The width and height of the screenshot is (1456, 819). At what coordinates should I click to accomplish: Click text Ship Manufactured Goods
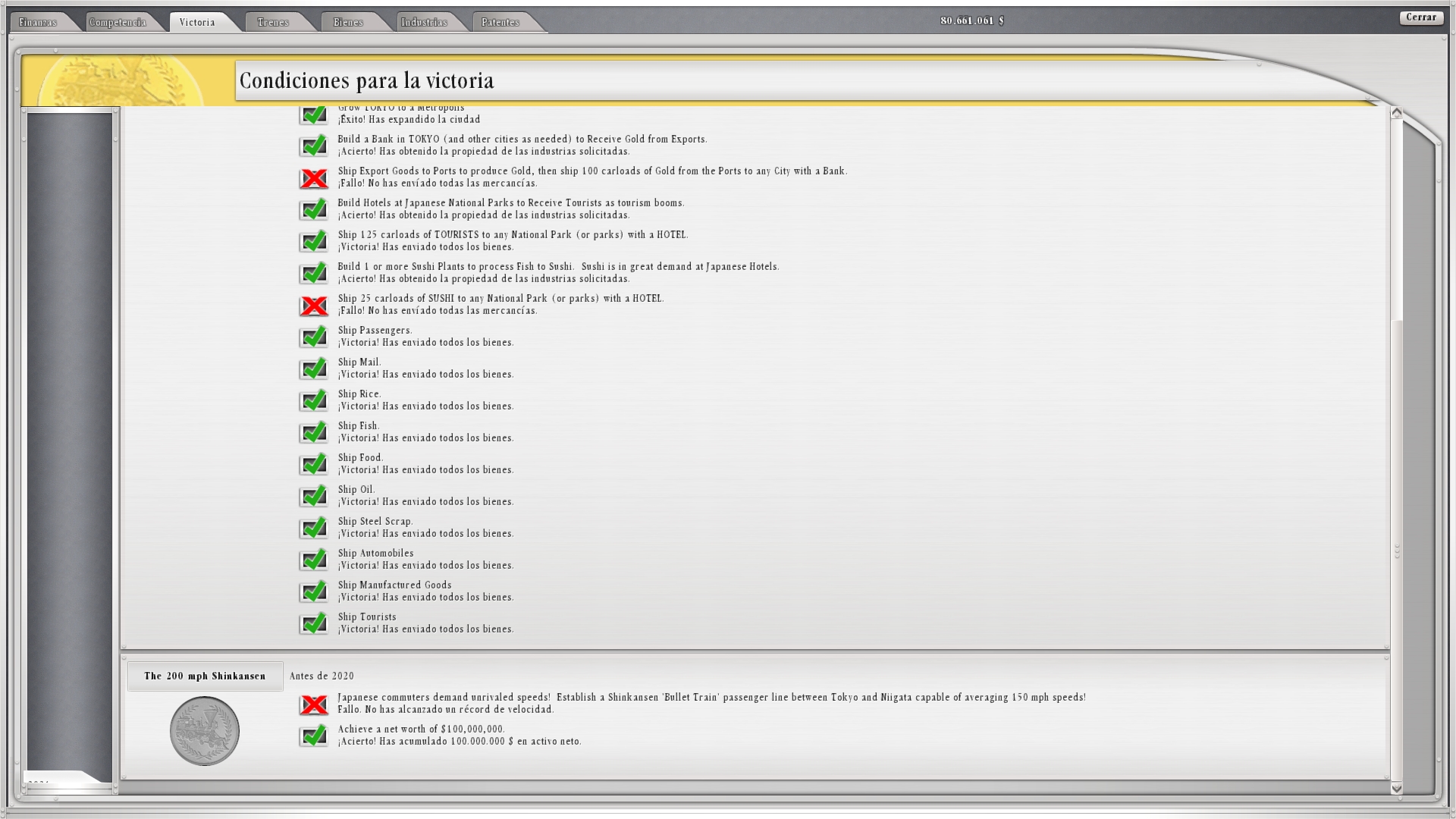[394, 585]
